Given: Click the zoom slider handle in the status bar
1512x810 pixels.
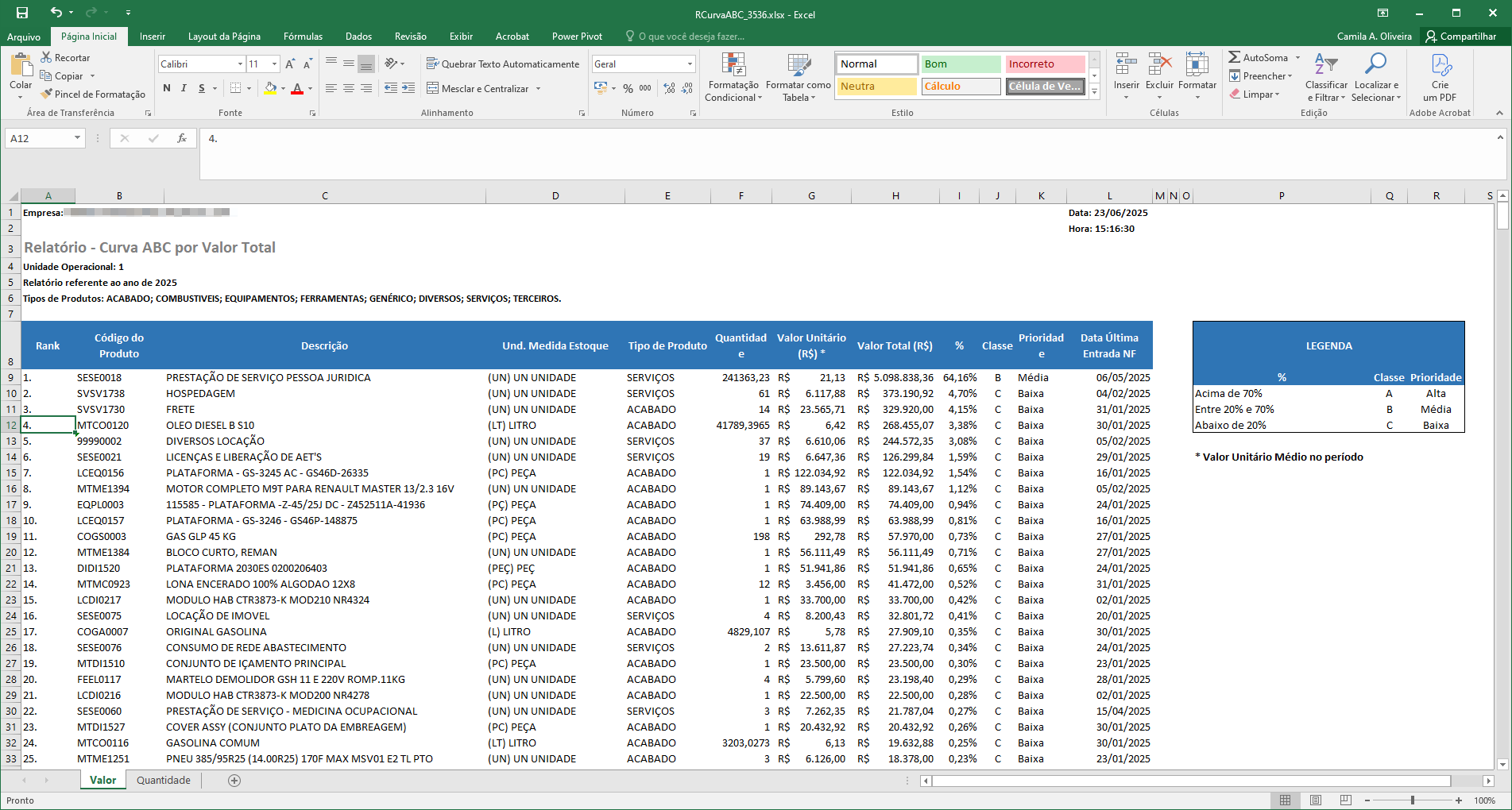Looking at the screenshot, I should click(x=1412, y=800).
